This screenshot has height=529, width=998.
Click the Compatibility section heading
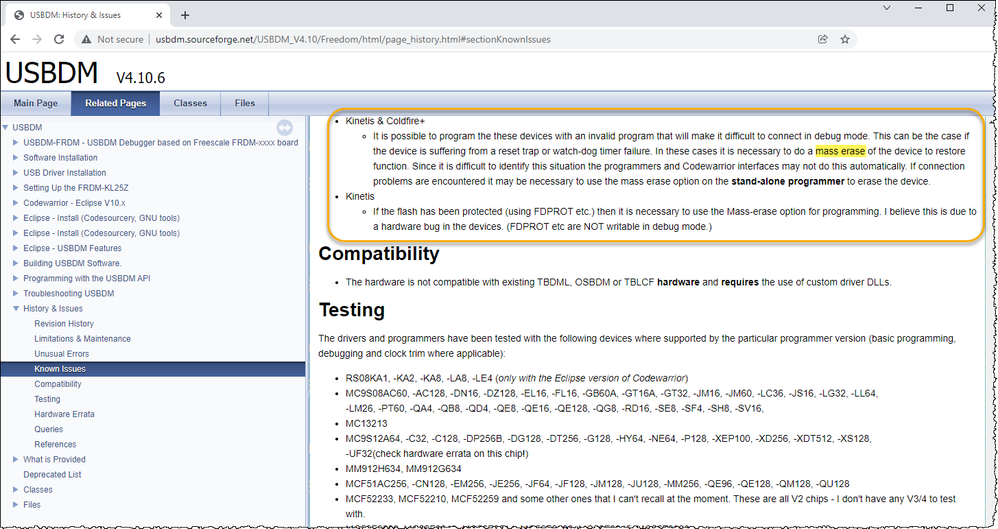point(379,253)
